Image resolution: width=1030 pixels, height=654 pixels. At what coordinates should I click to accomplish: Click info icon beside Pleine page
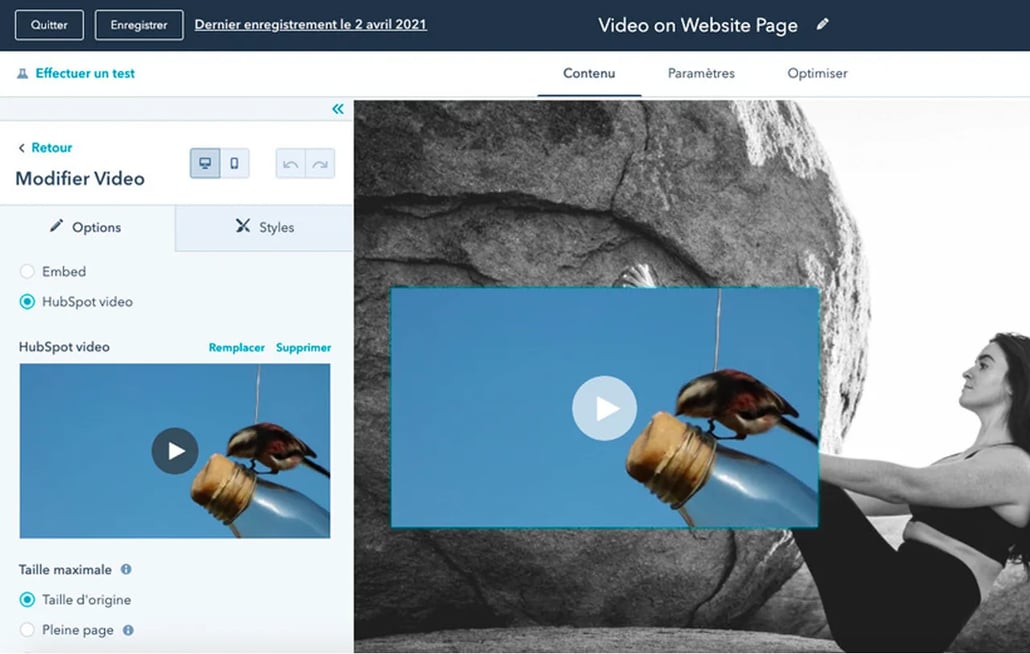pyautogui.click(x=128, y=630)
